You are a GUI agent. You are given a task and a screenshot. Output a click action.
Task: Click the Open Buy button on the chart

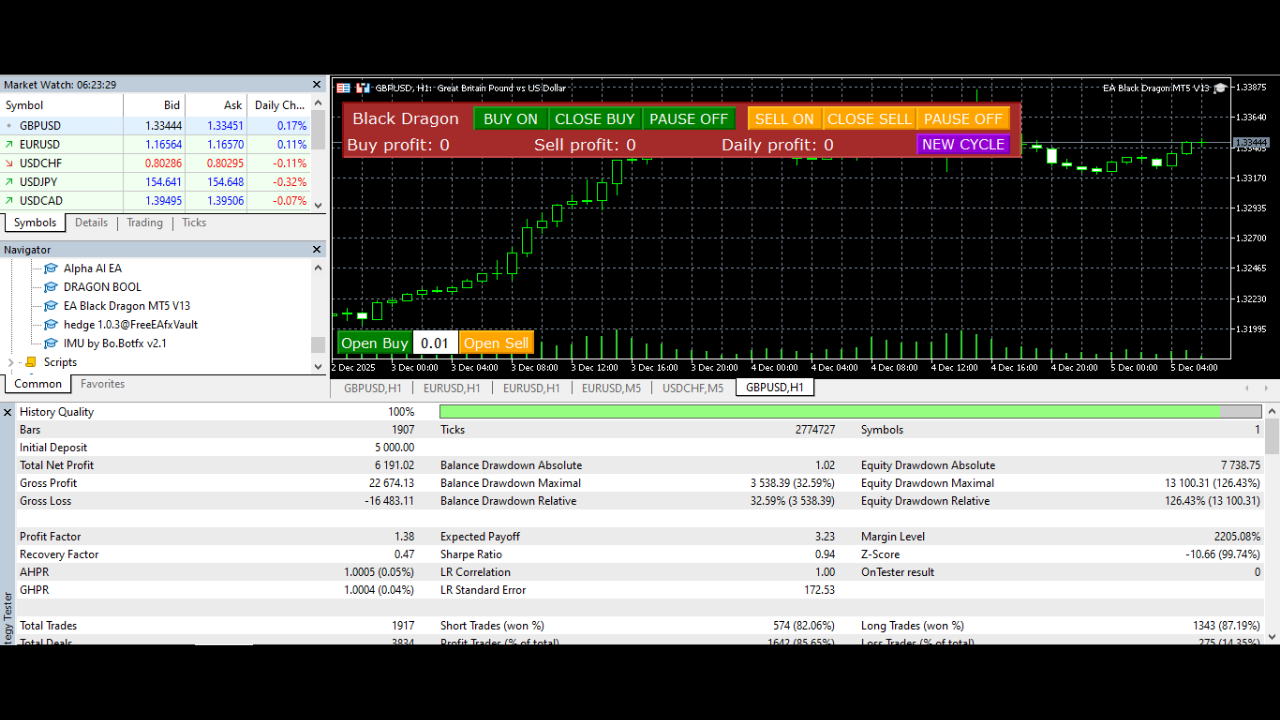coord(374,342)
